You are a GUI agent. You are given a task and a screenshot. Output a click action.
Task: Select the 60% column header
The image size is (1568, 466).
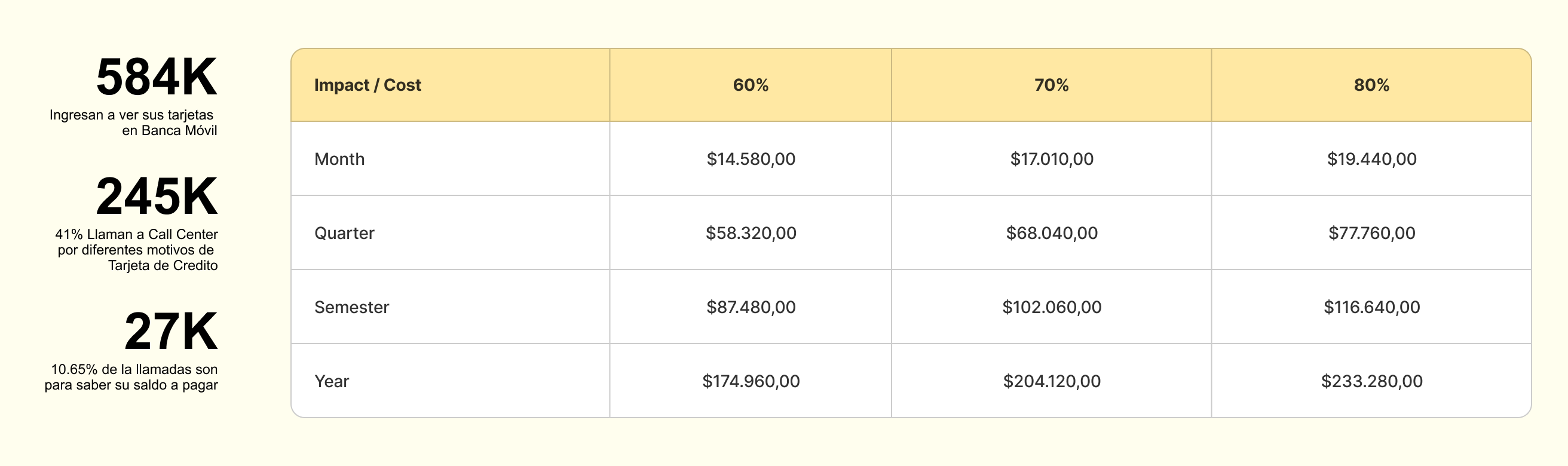751,85
